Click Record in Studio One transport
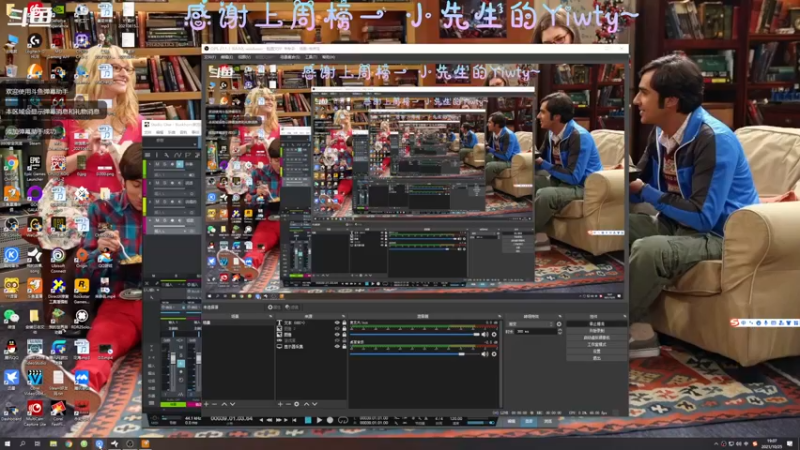 (x=330, y=420)
